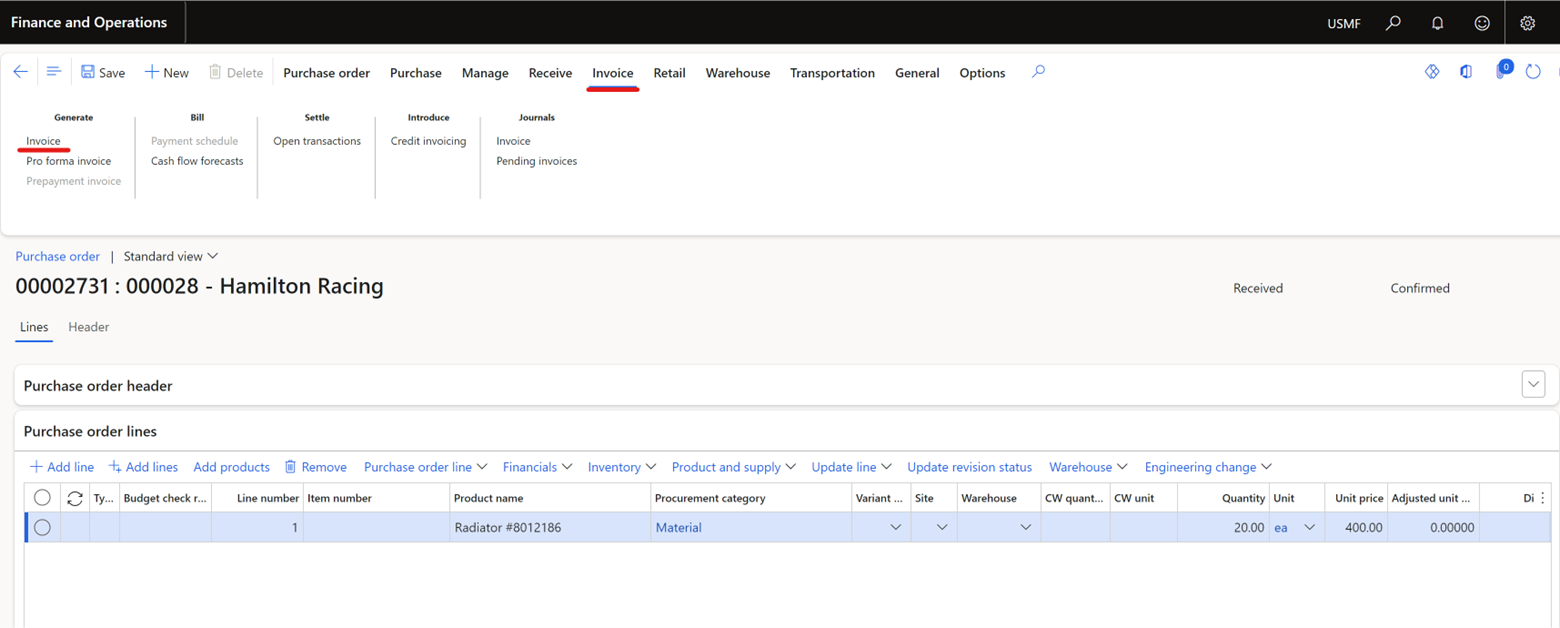Click Add line in purchase order lines

(x=62, y=467)
